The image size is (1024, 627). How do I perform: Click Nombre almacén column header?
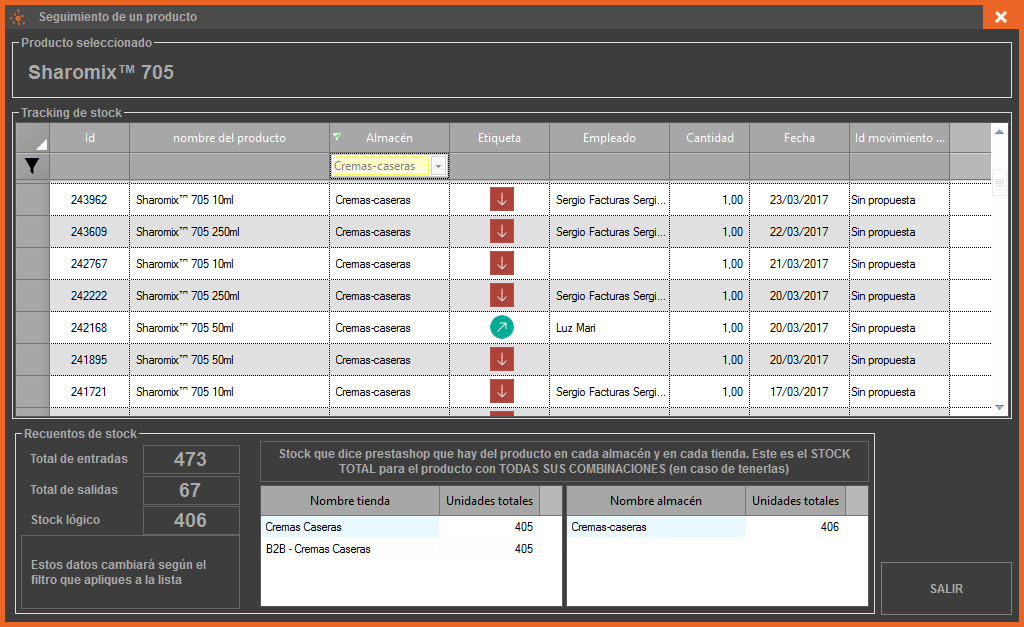pos(656,501)
